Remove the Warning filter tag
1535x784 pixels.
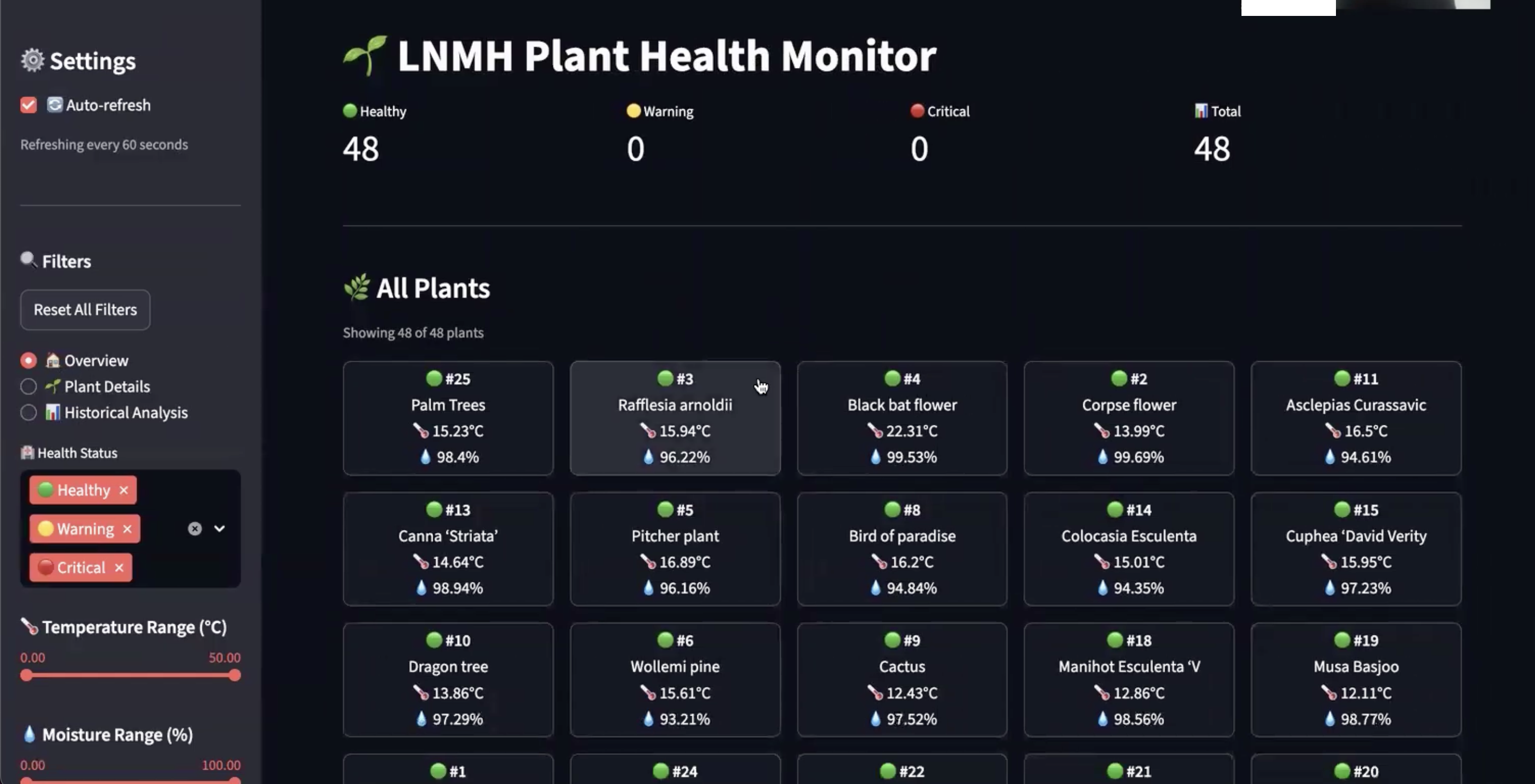127,529
